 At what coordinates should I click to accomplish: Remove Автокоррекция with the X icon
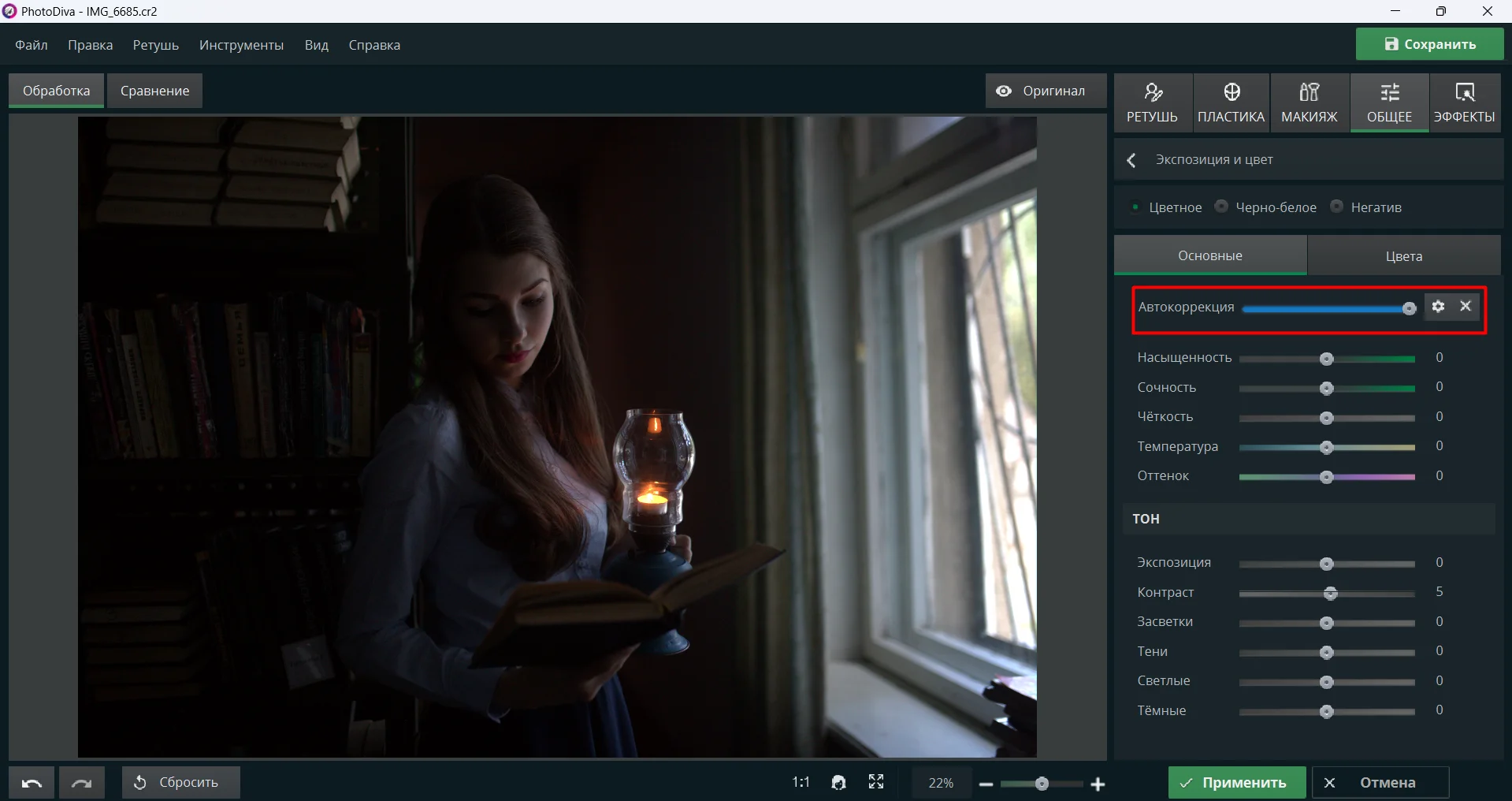[x=1466, y=306]
